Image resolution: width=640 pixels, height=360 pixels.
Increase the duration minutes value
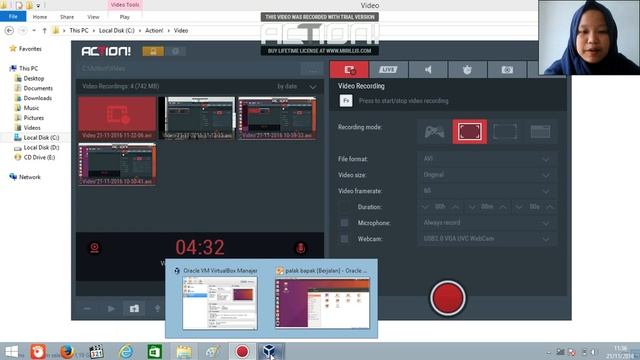(x=503, y=207)
